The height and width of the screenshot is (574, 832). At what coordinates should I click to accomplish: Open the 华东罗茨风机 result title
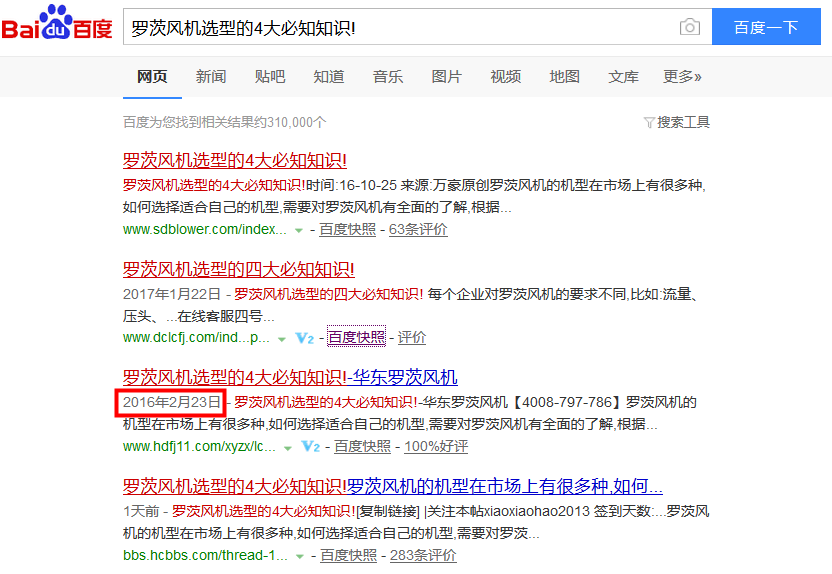coord(289,377)
